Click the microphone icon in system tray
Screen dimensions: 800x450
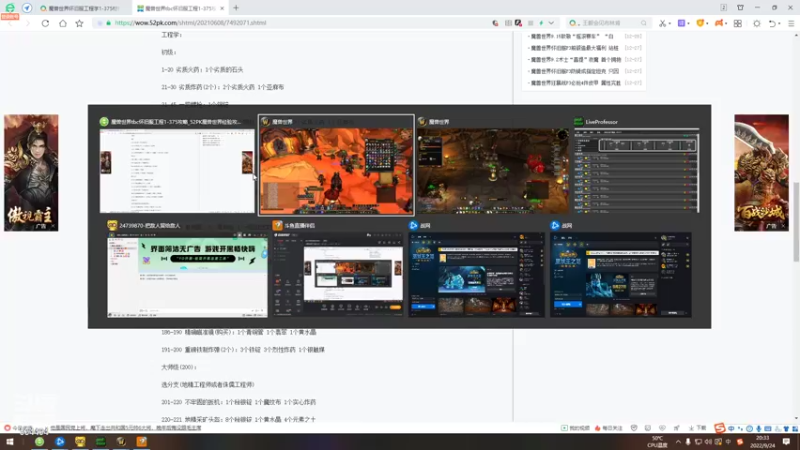click(x=688, y=442)
